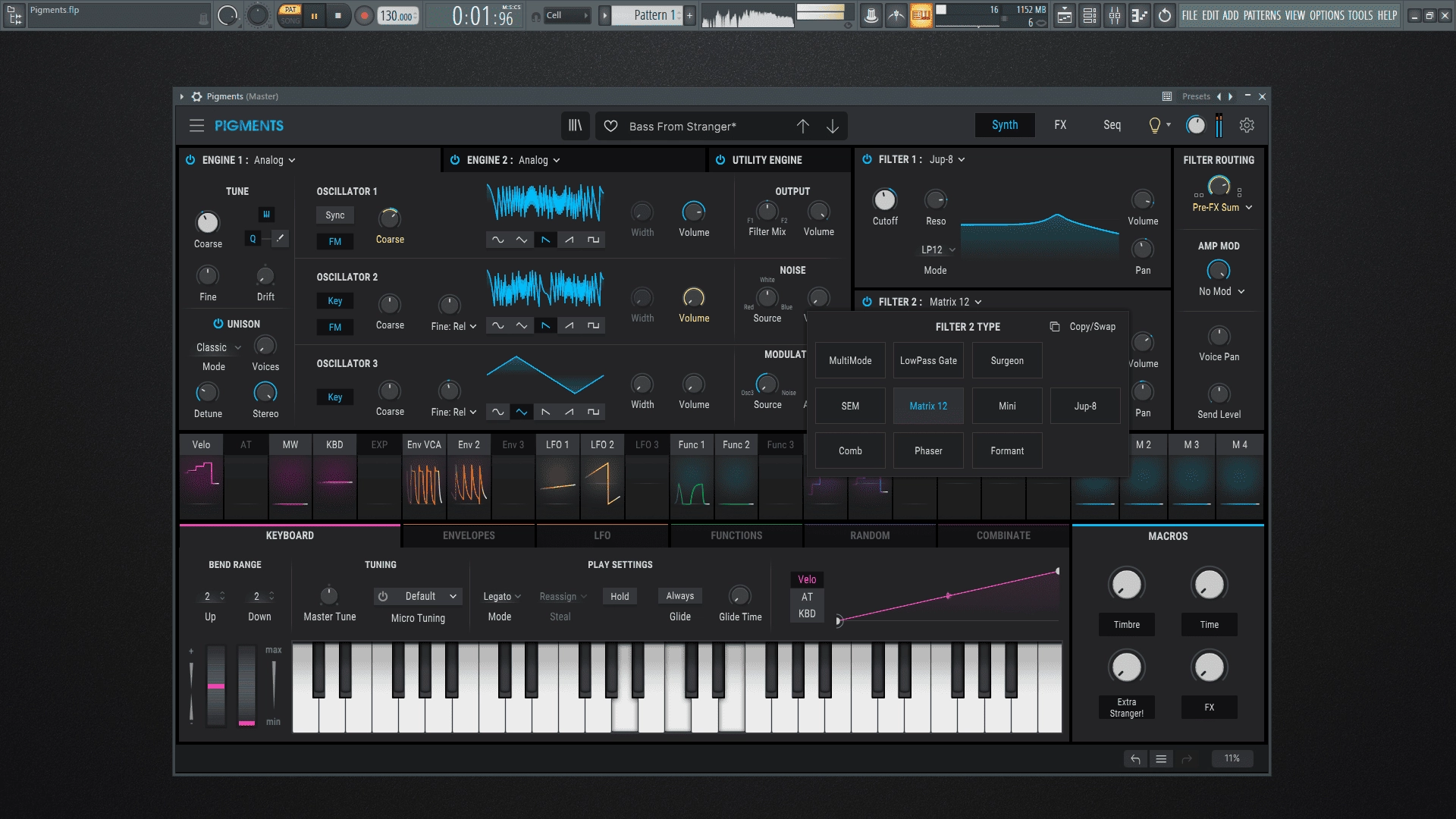1456x819 pixels.
Task: Click the Timbre macro knob
Action: pos(1126,585)
